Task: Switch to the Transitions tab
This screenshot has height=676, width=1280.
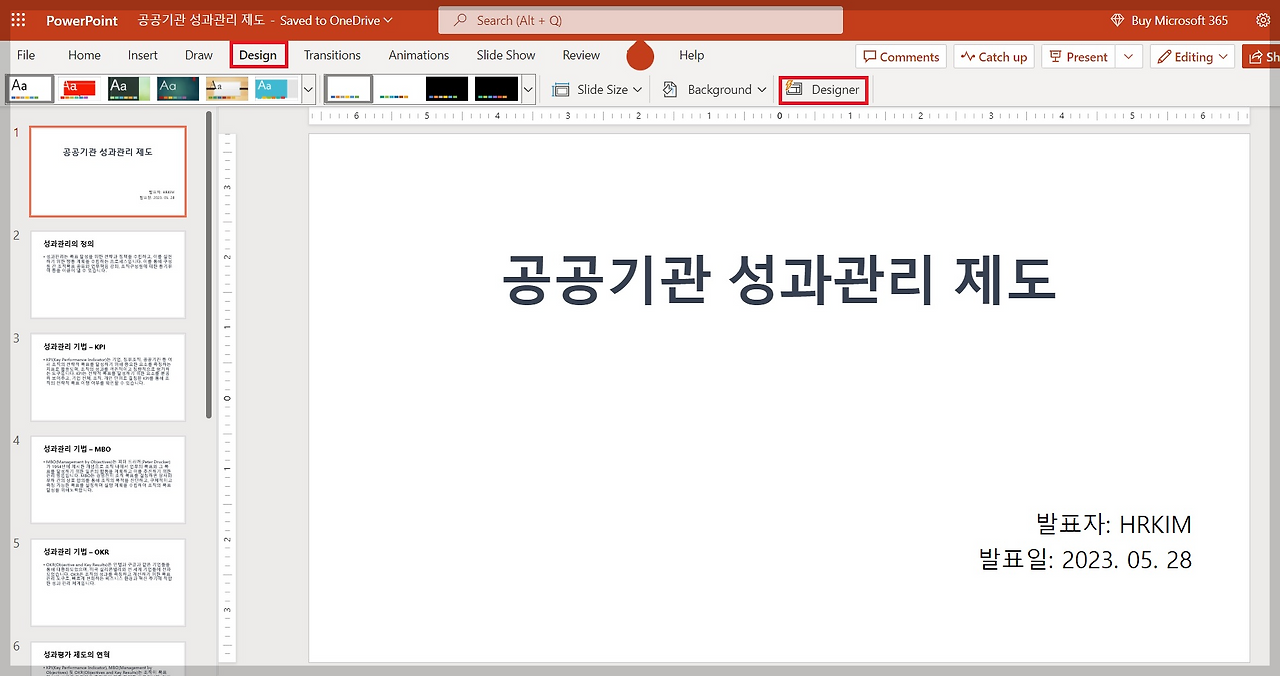Action: coord(332,55)
